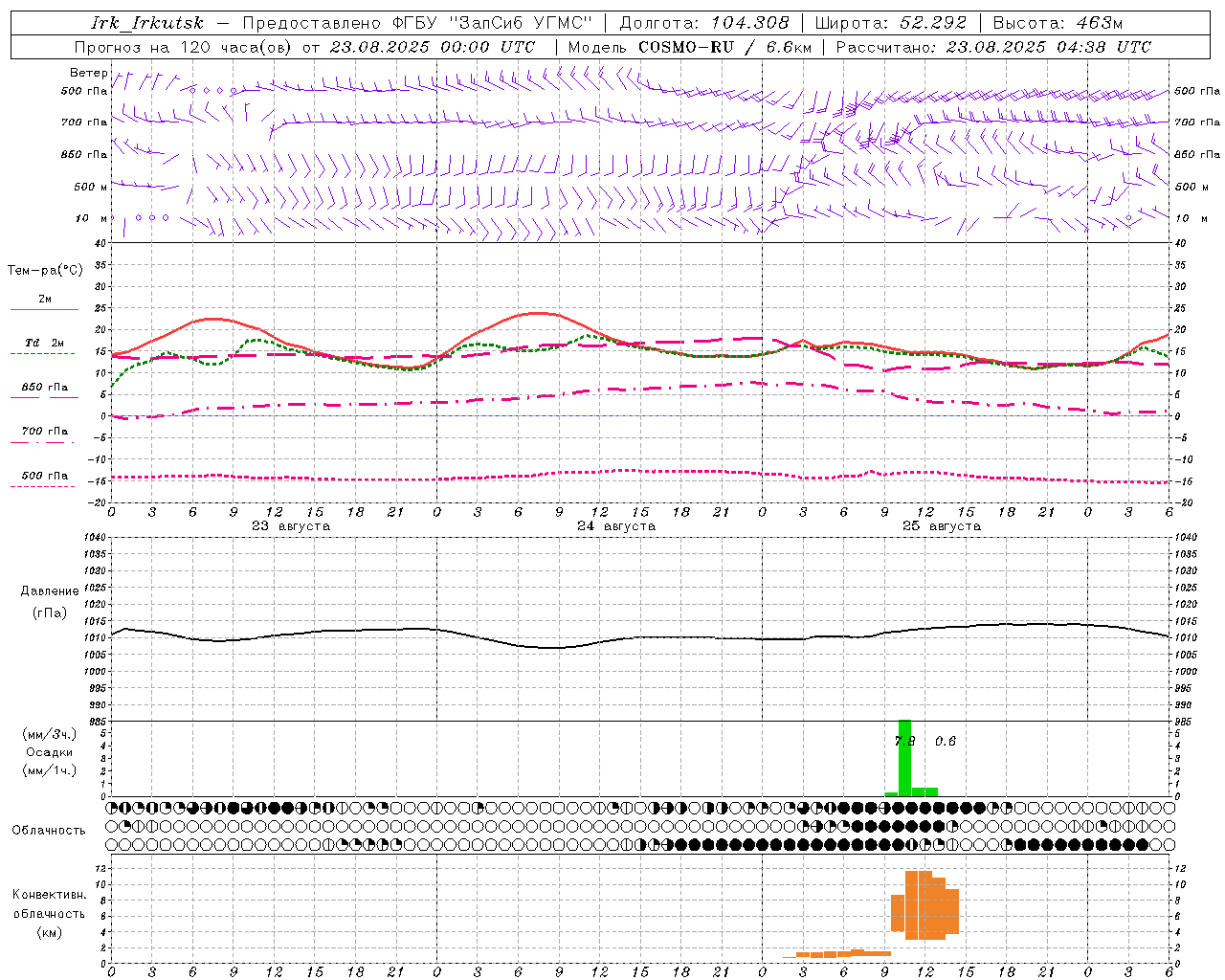Screen dimensions: 1225x980
Task: Click the 700 гПа entry in temperature legend
Action: pos(45,431)
